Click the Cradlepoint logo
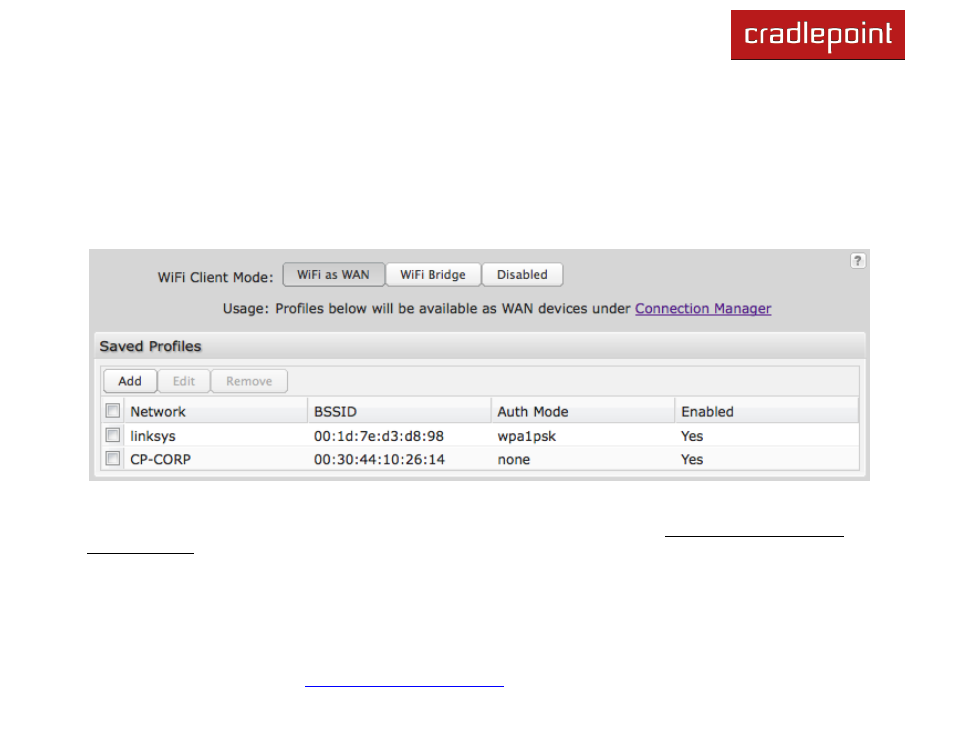954x737 pixels. point(817,35)
